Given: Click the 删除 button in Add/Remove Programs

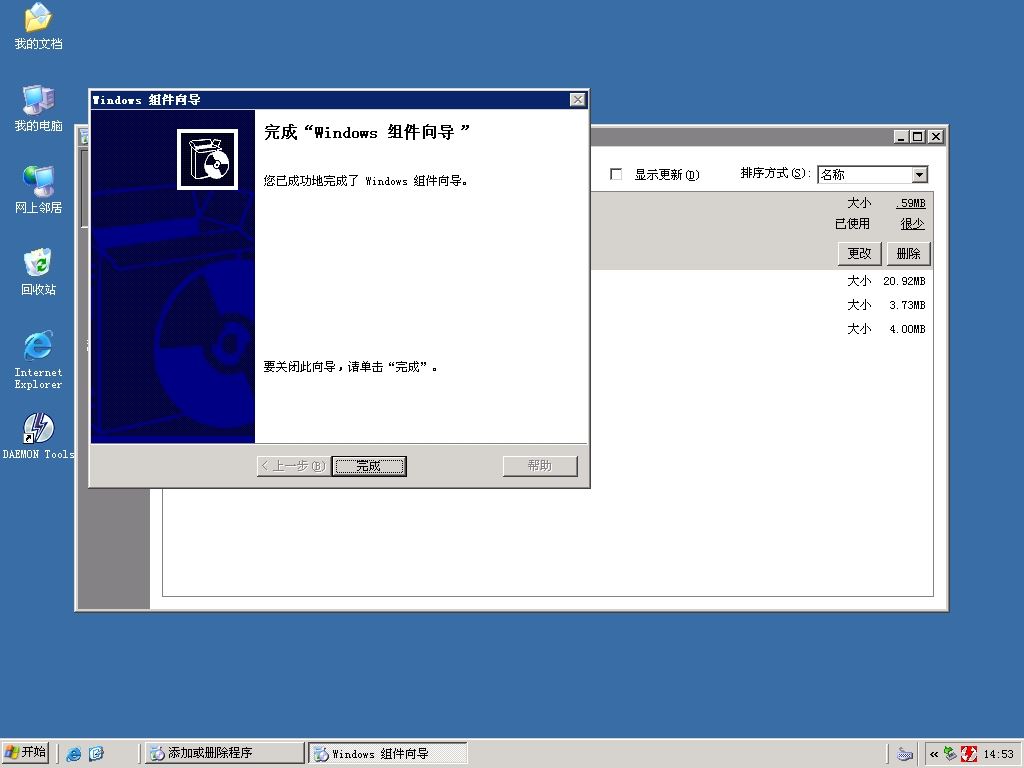Looking at the screenshot, I should pyautogui.click(x=908, y=253).
